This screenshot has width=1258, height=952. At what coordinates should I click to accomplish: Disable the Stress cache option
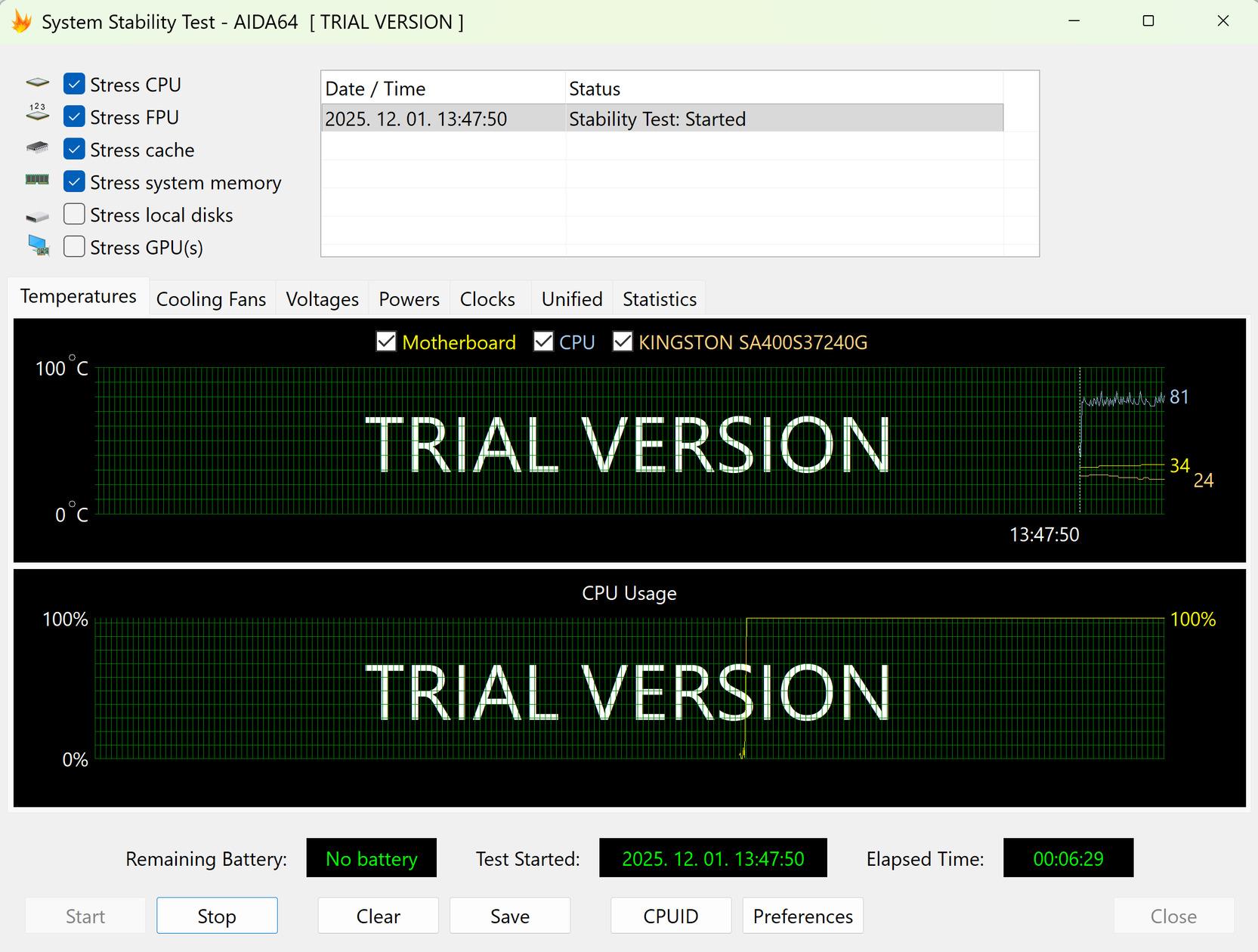click(x=74, y=149)
